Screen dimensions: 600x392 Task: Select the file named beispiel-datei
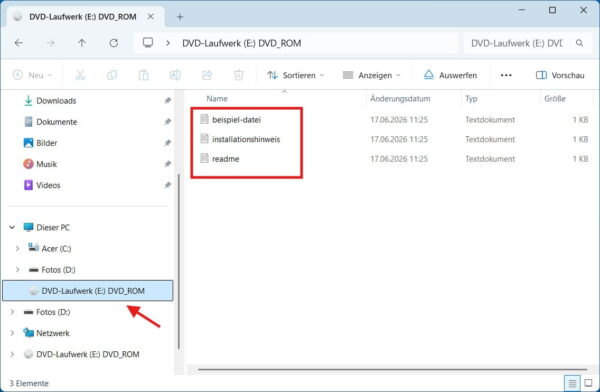click(236, 119)
